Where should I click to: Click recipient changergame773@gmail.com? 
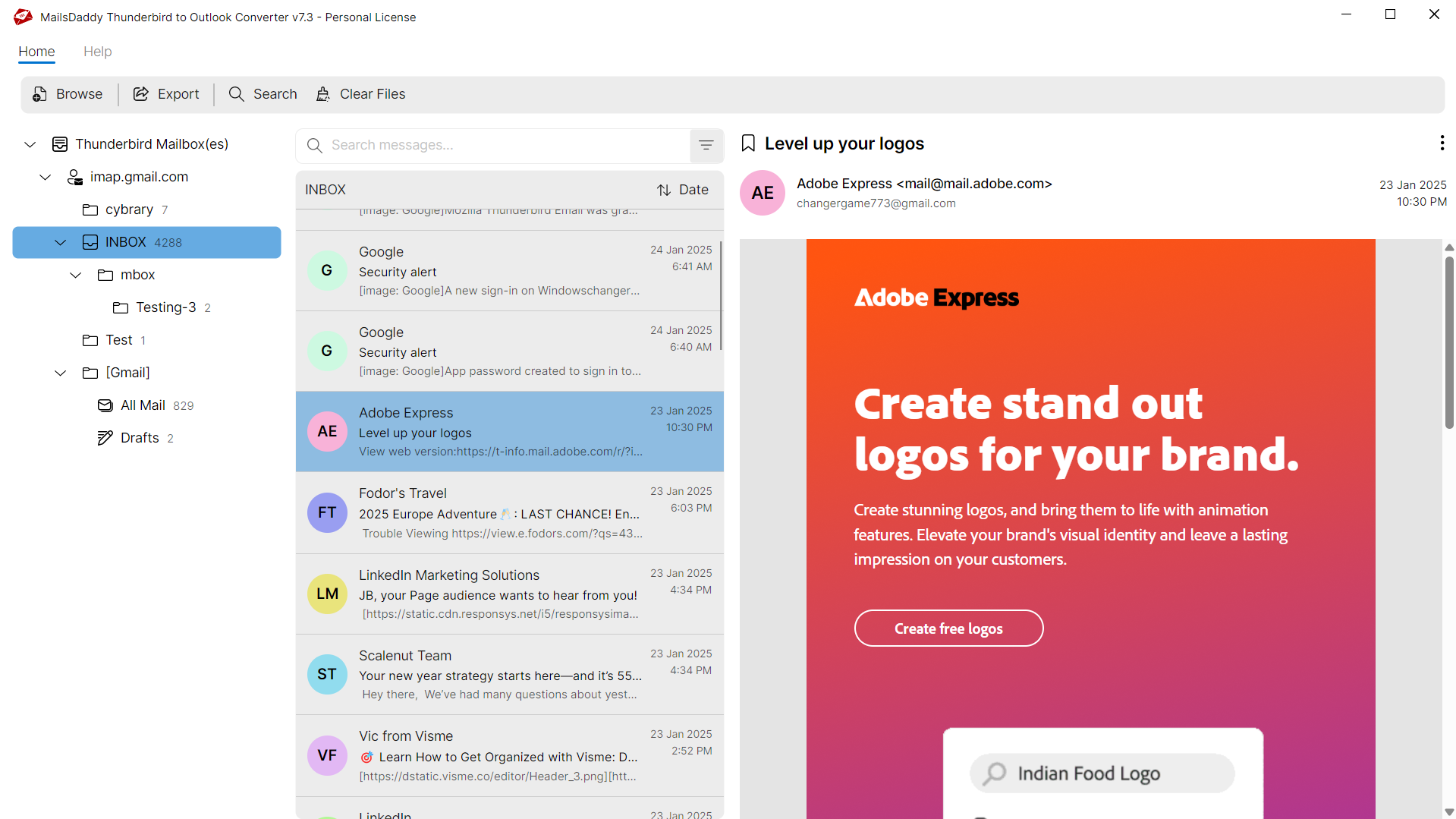click(x=876, y=203)
